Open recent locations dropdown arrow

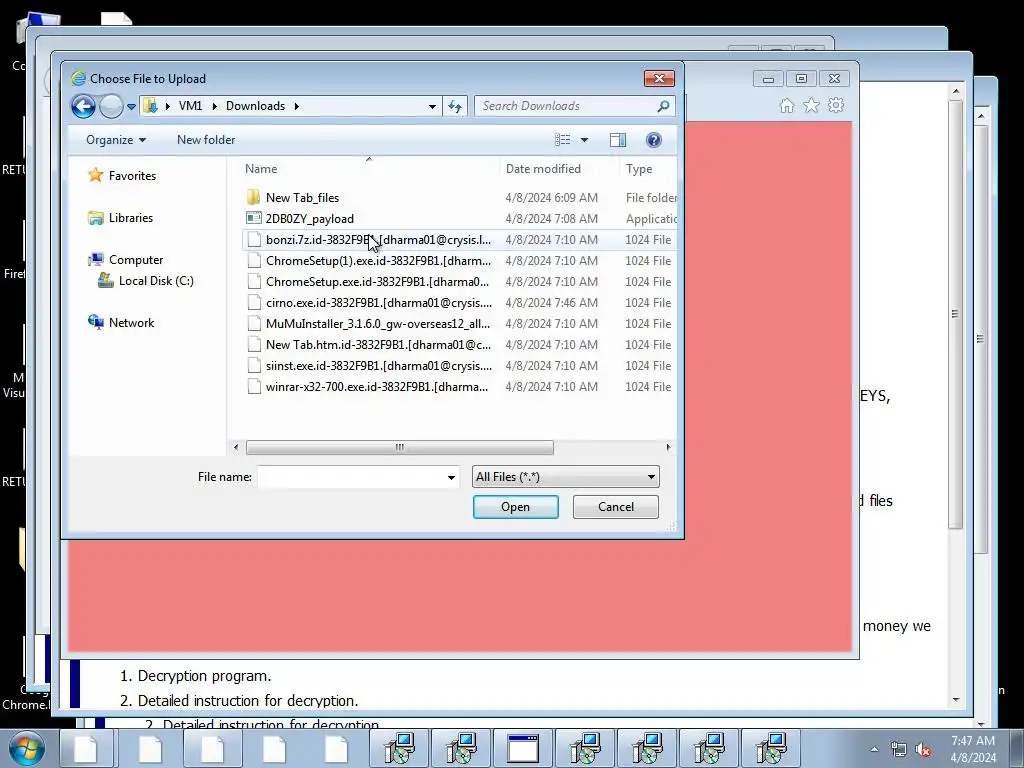click(131, 106)
